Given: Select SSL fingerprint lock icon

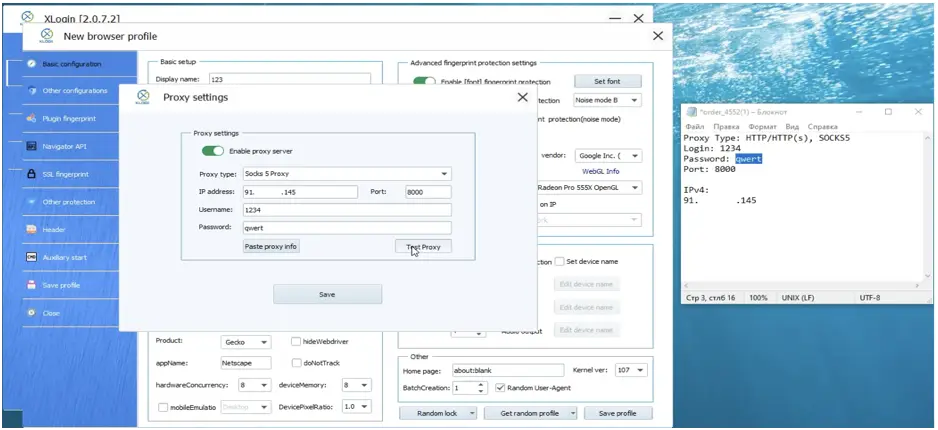Looking at the screenshot, I should 32,174.
